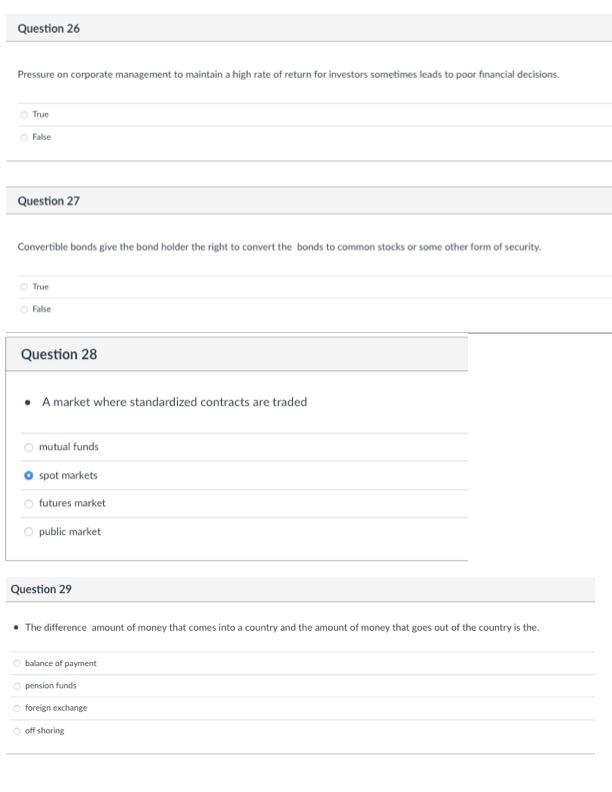Choose False for Question 27 convertible bonds

[x=24, y=309]
